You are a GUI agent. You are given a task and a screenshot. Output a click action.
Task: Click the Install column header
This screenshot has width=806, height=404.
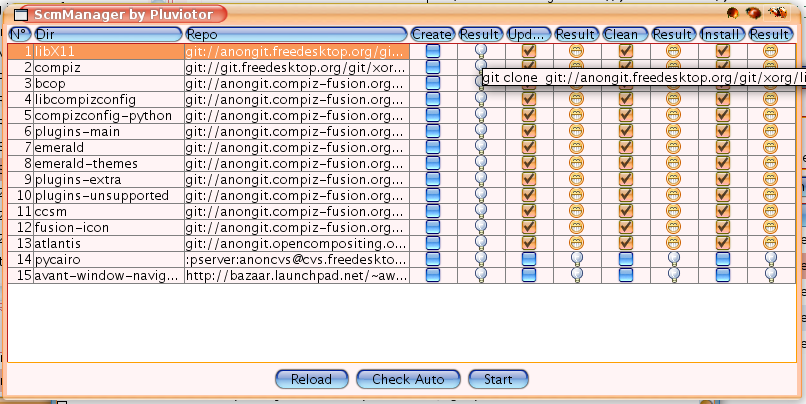pyautogui.click(x=722, y=34)
